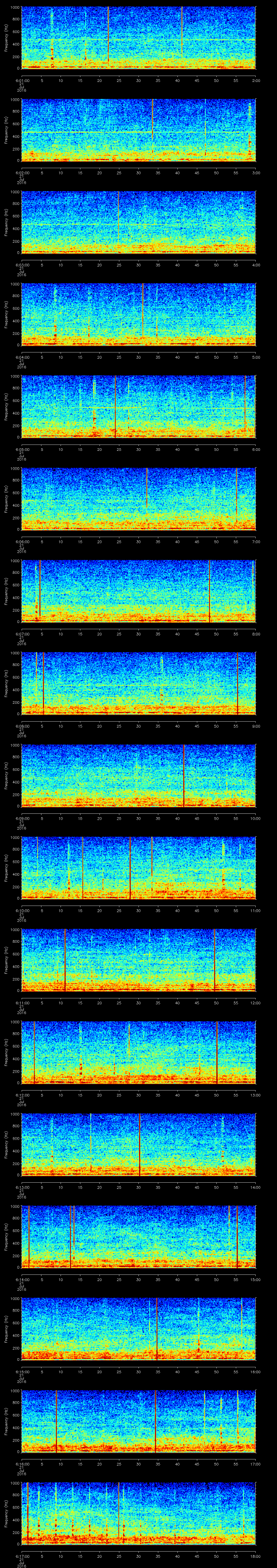Click the spike near 50 seconds in 6:12:00 panel

pyautogui.click(x=217, y=1052)
